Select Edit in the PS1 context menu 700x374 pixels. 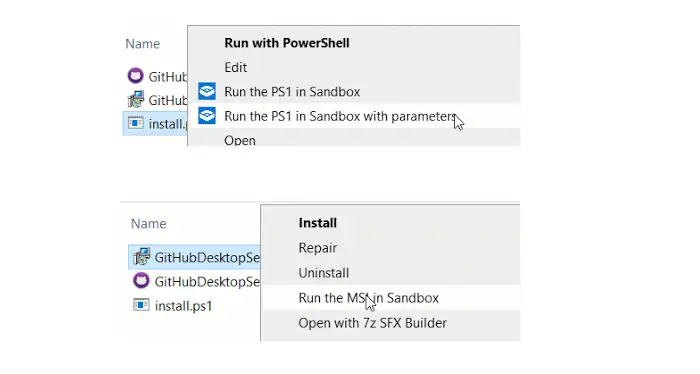point(235,67)
